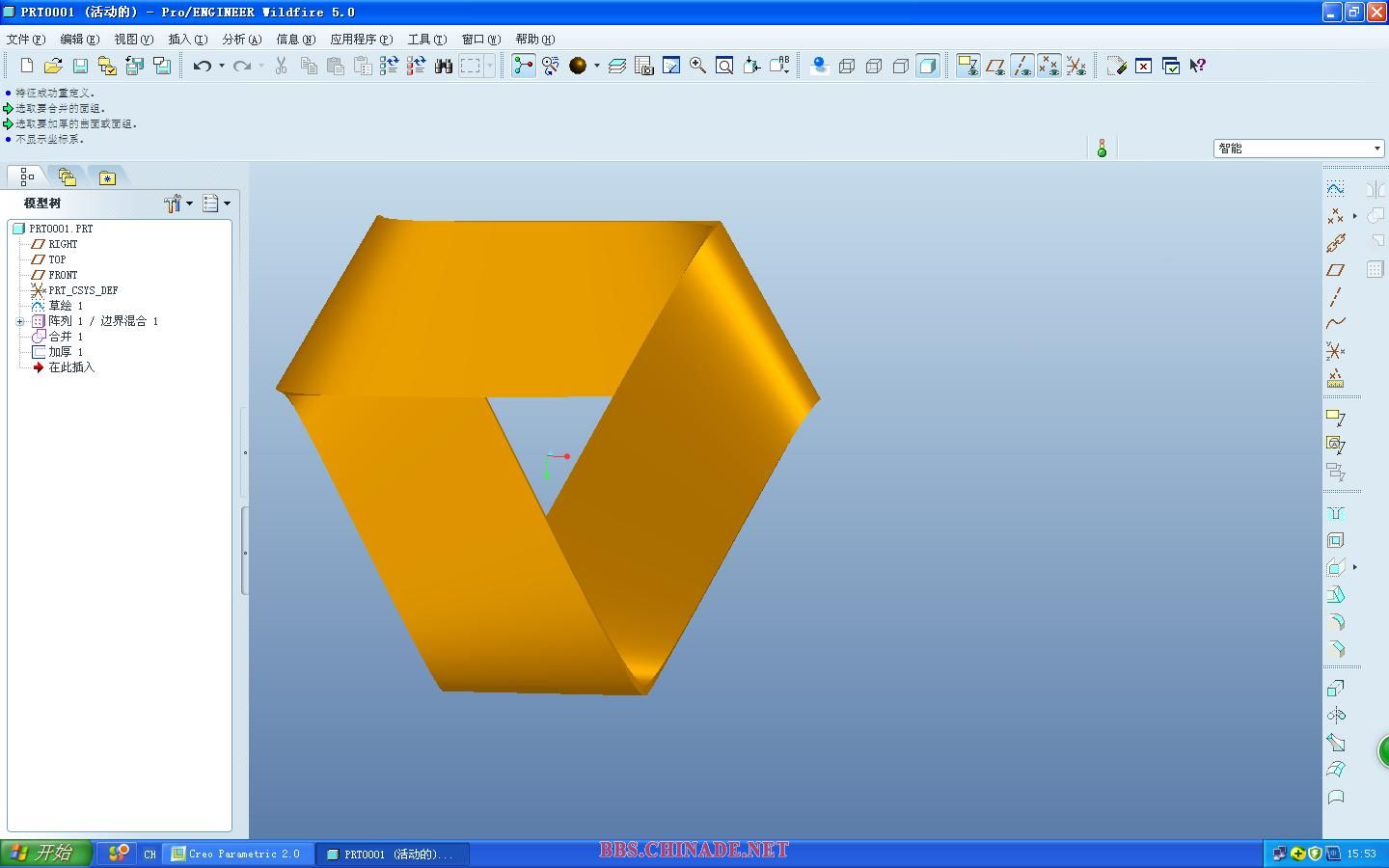Select the Datum Axis tool in right toolbar
Viewport: 1389px width, 868px height.
[1335, 297]
